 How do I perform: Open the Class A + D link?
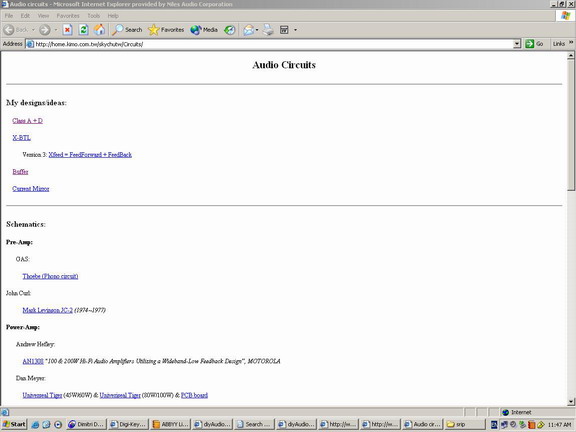click(x=28, y=120)
